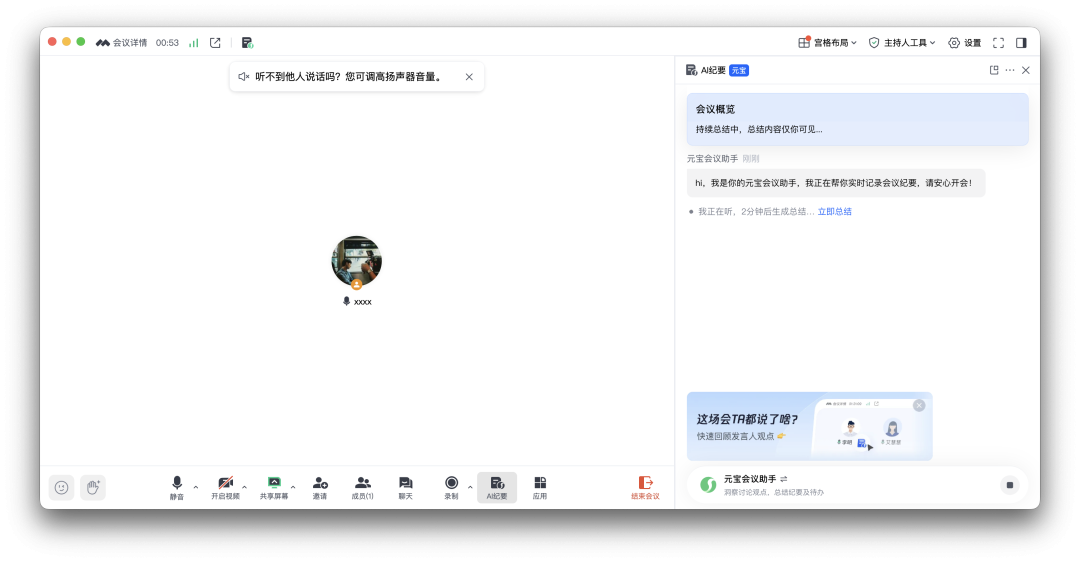Dismiss the speaker volume tip notification
Screen dimensions: 1080x562
point(469,77)
